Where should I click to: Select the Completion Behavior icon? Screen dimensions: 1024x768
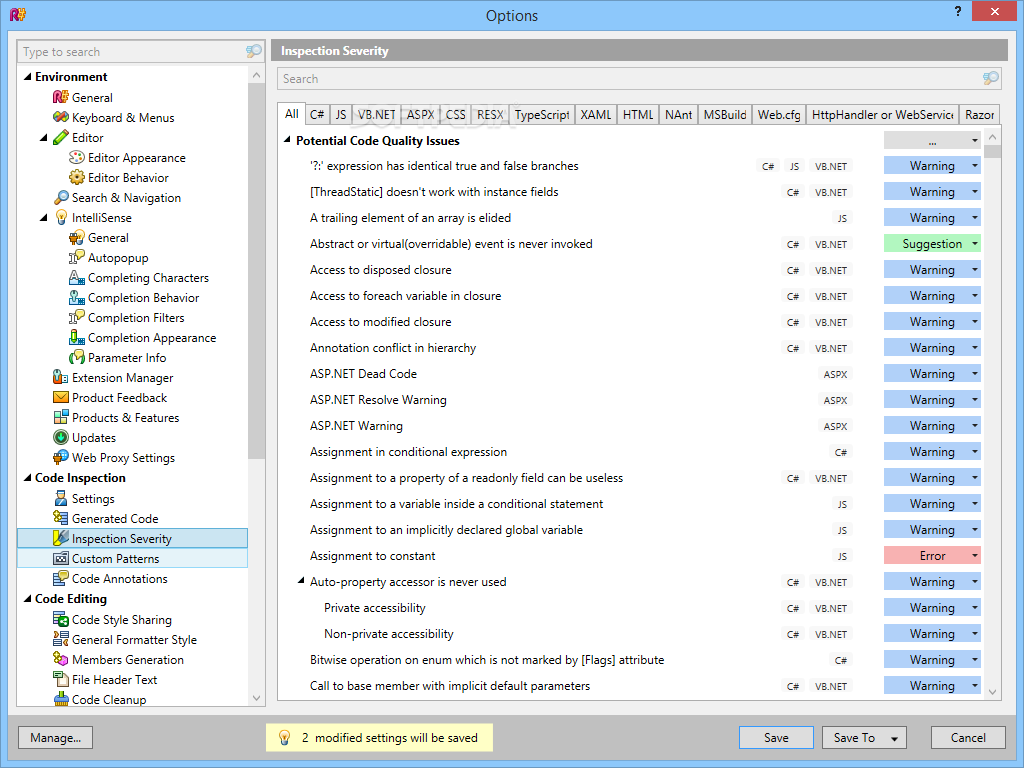(x=76, y=298)
